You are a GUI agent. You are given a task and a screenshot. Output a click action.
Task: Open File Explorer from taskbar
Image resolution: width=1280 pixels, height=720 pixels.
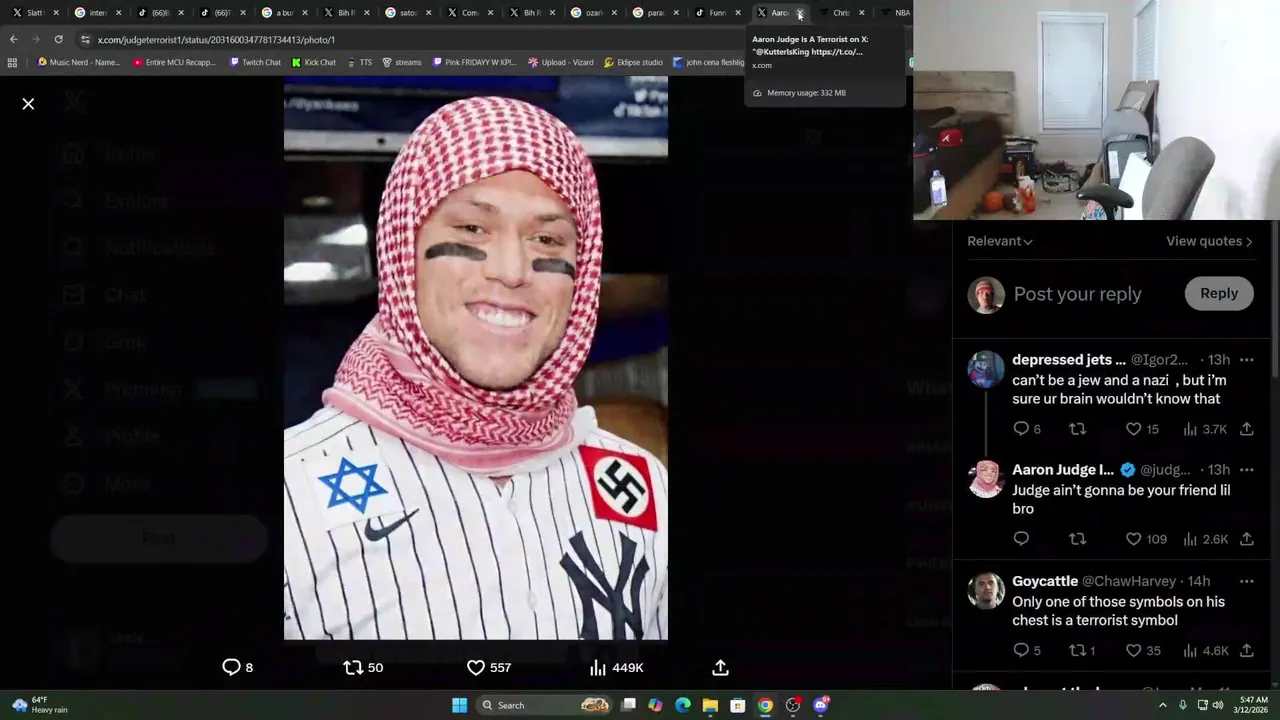tap(710, 705)
